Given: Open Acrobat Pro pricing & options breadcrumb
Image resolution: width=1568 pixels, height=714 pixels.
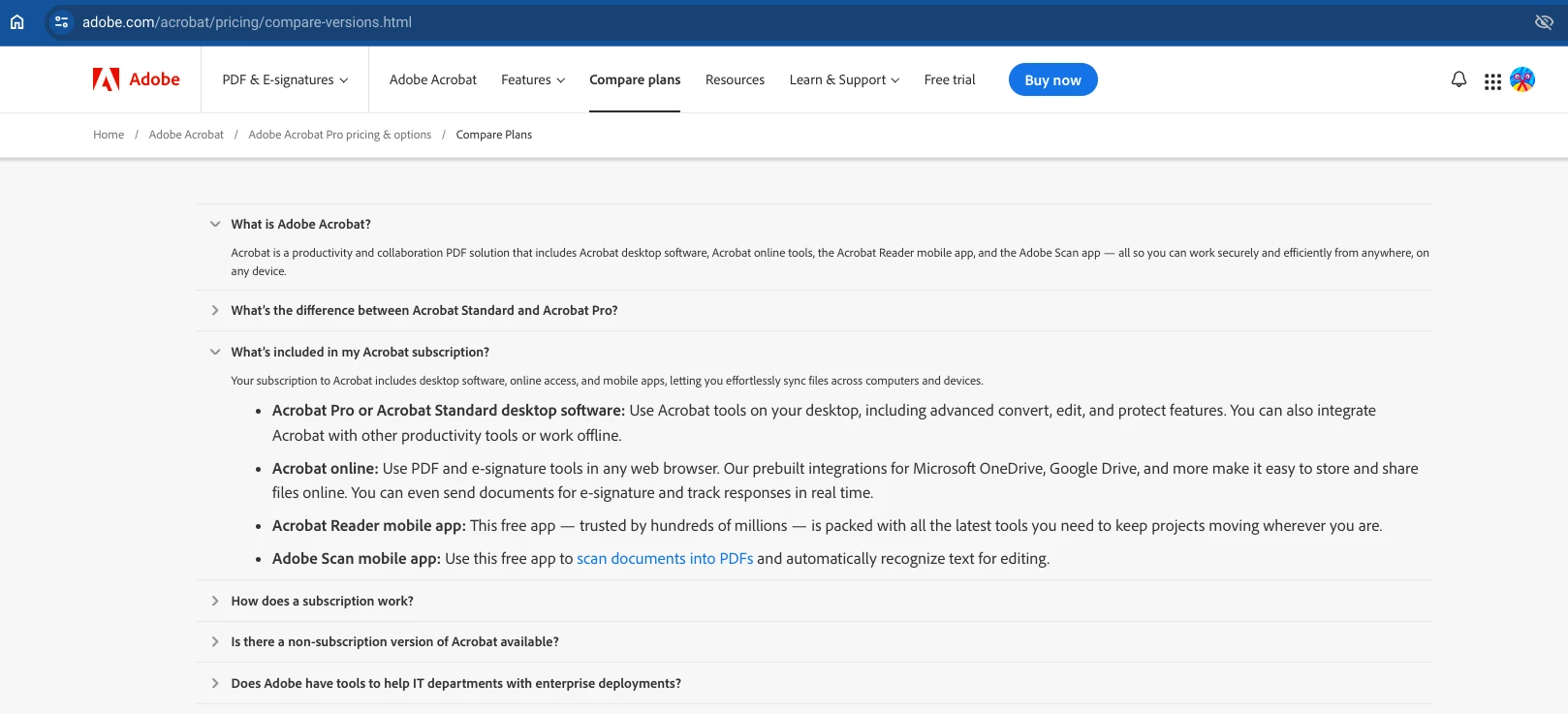Looking at the screenshot, I should tap(339, 135).
